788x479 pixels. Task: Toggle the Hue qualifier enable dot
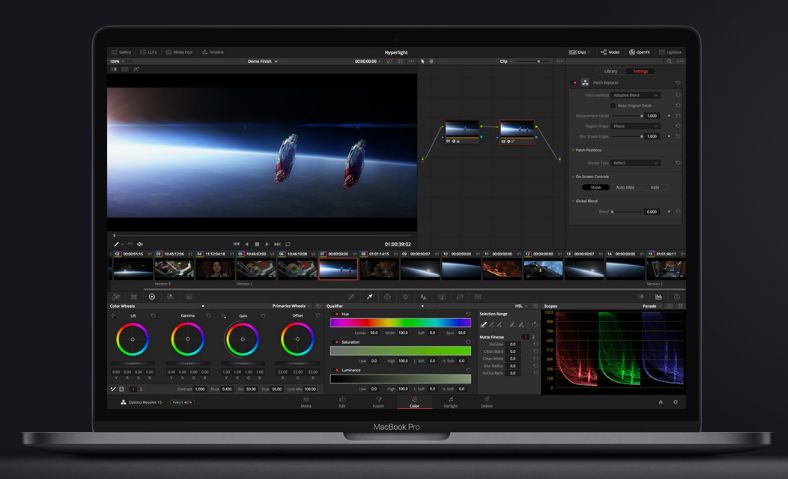coord(337,314)
